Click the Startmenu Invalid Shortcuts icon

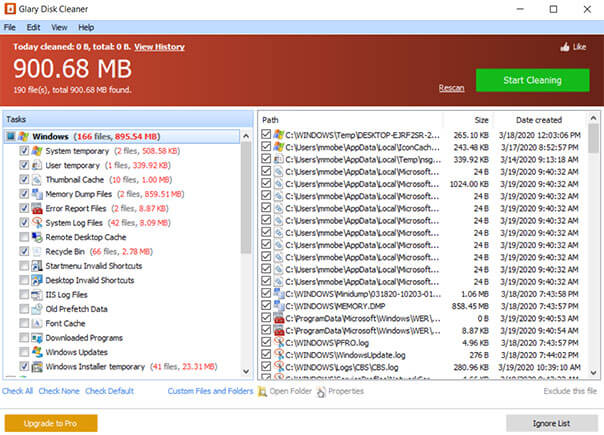point(37,266)
